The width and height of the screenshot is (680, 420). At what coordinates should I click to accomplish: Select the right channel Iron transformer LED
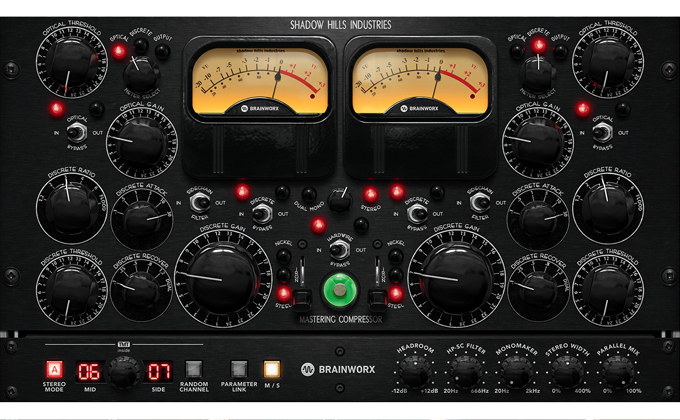(396, 275)
